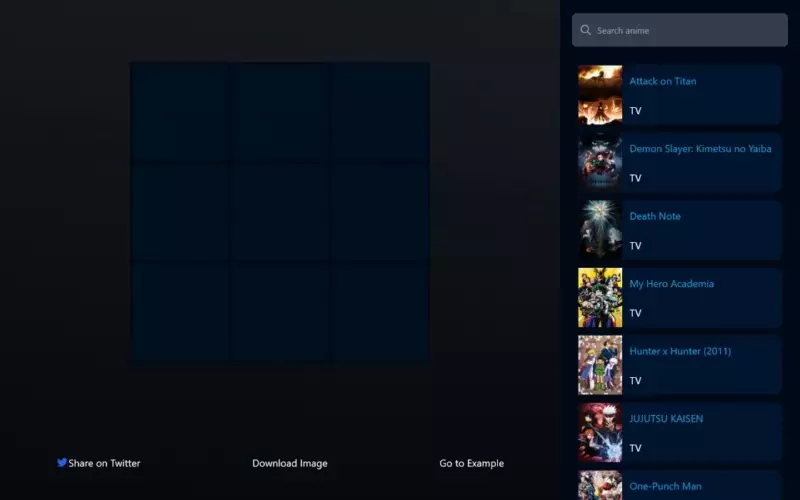Click Share on Twitter link
This screenshot has height=500, width=800.
pos(104,463)
